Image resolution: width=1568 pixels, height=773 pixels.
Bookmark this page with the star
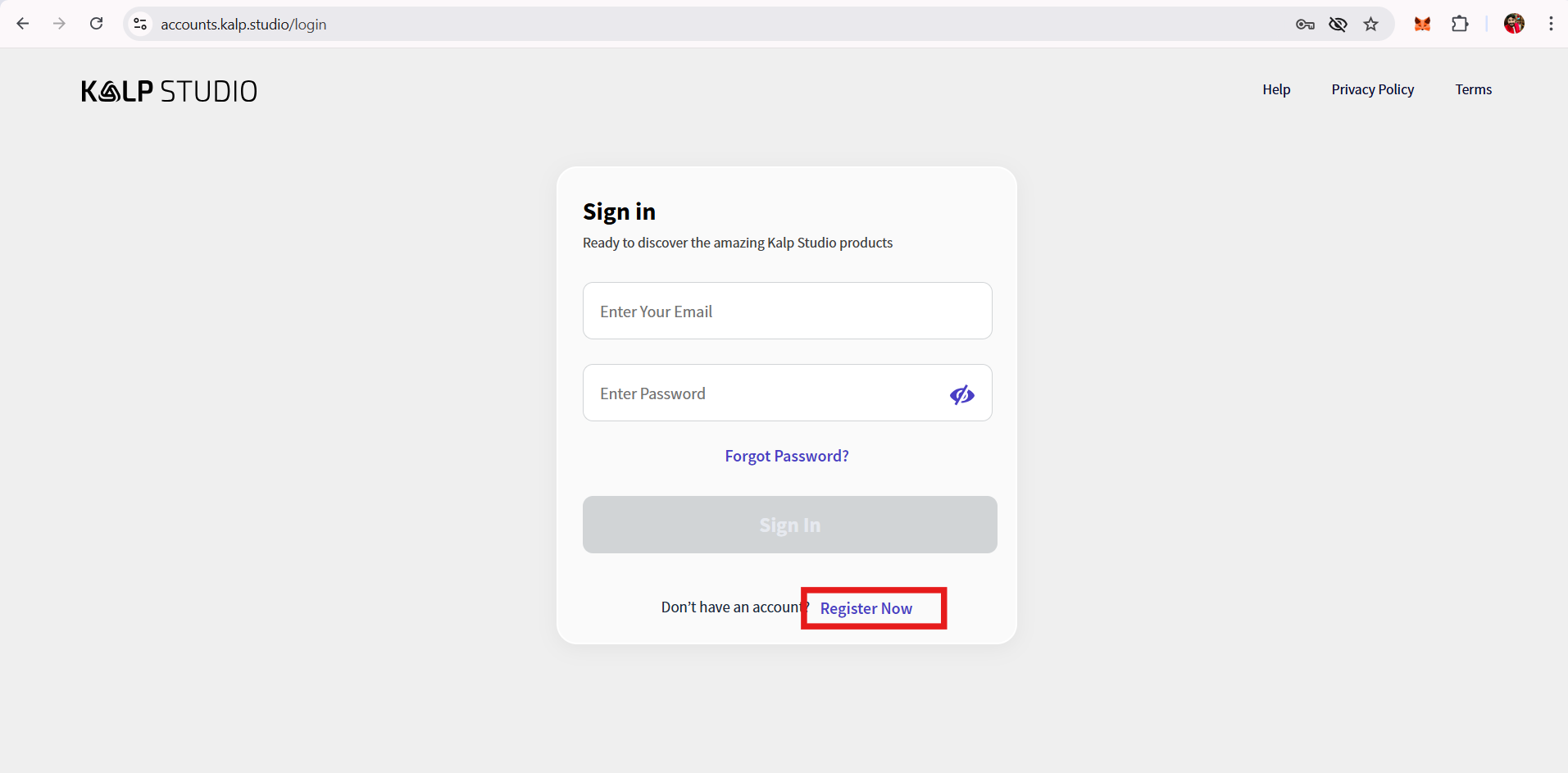point(1371,24)
